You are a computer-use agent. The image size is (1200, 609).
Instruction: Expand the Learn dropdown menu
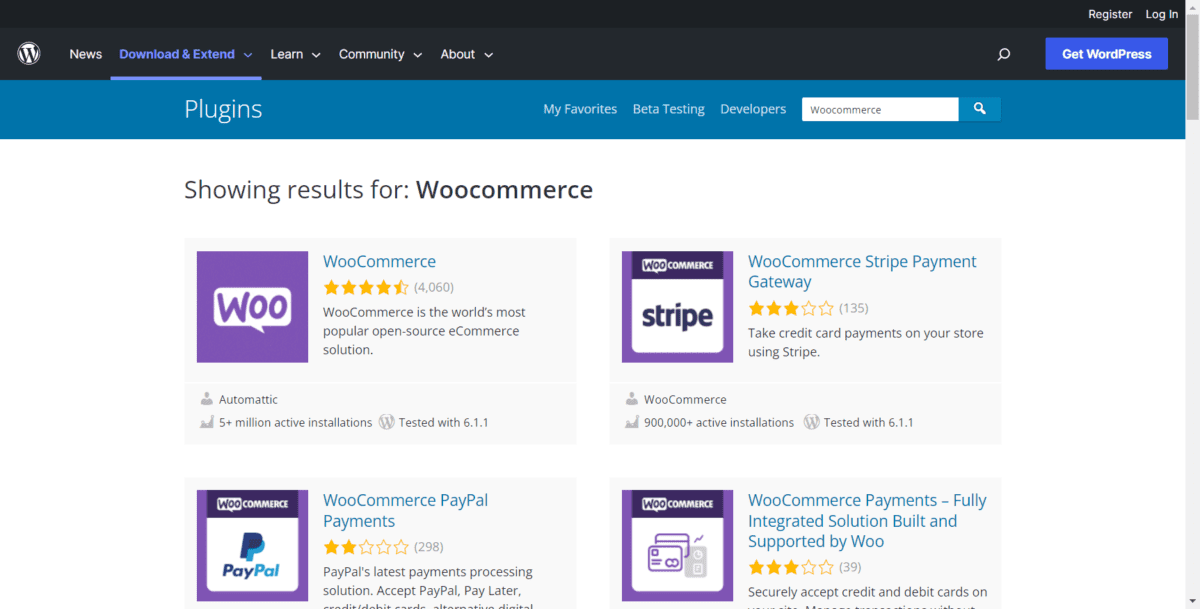point(295,54)
